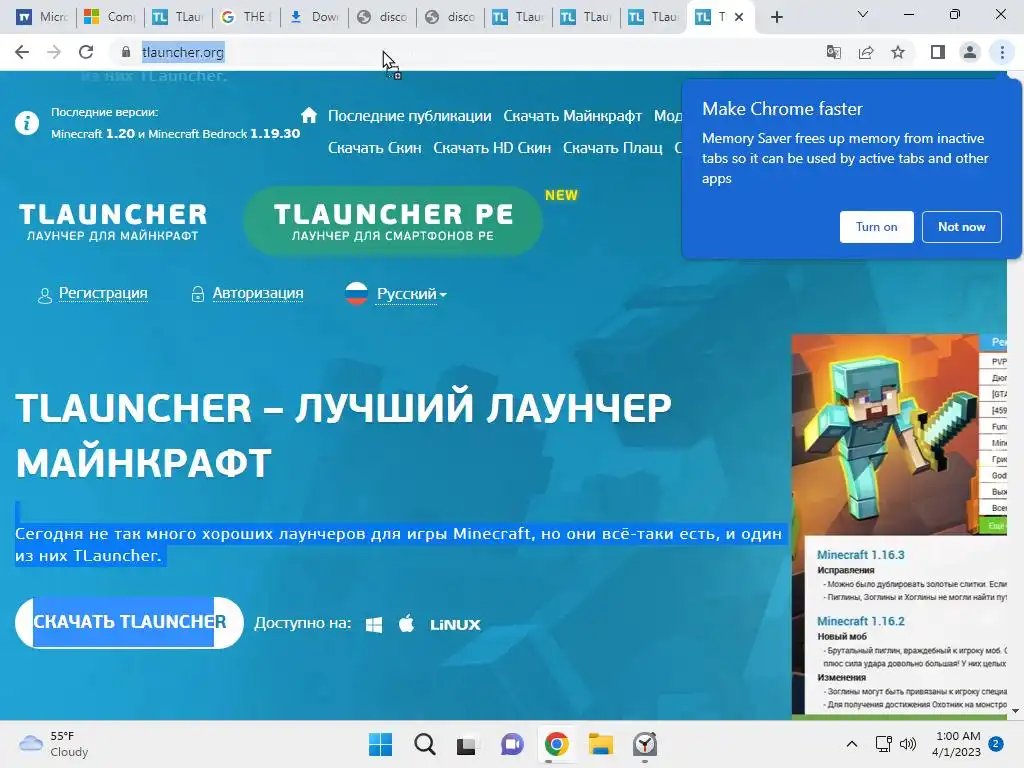
Task: Click Chrome icon on taskbar
Action: click(556, 744)
